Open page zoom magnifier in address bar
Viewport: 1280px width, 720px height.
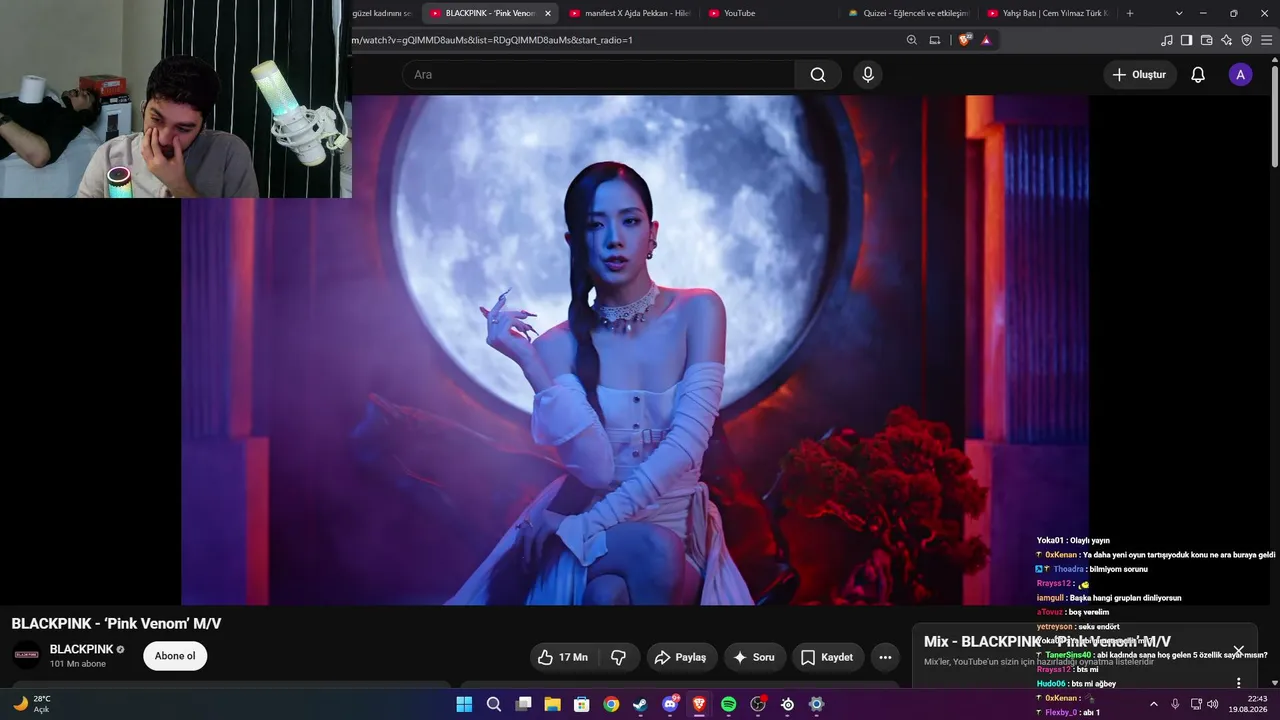911,40
